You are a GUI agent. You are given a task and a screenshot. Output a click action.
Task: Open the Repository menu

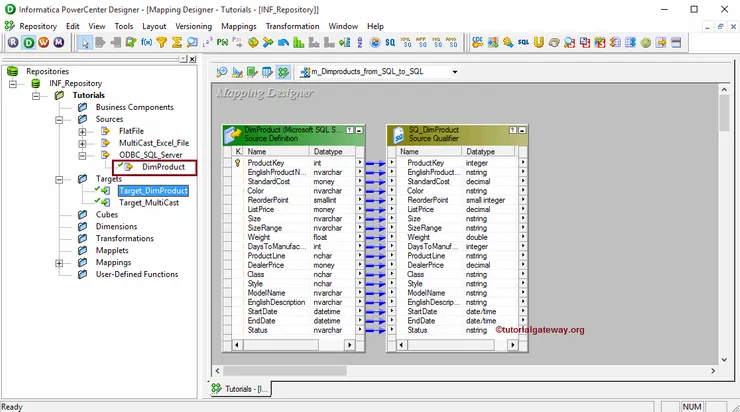coord(38,26)
